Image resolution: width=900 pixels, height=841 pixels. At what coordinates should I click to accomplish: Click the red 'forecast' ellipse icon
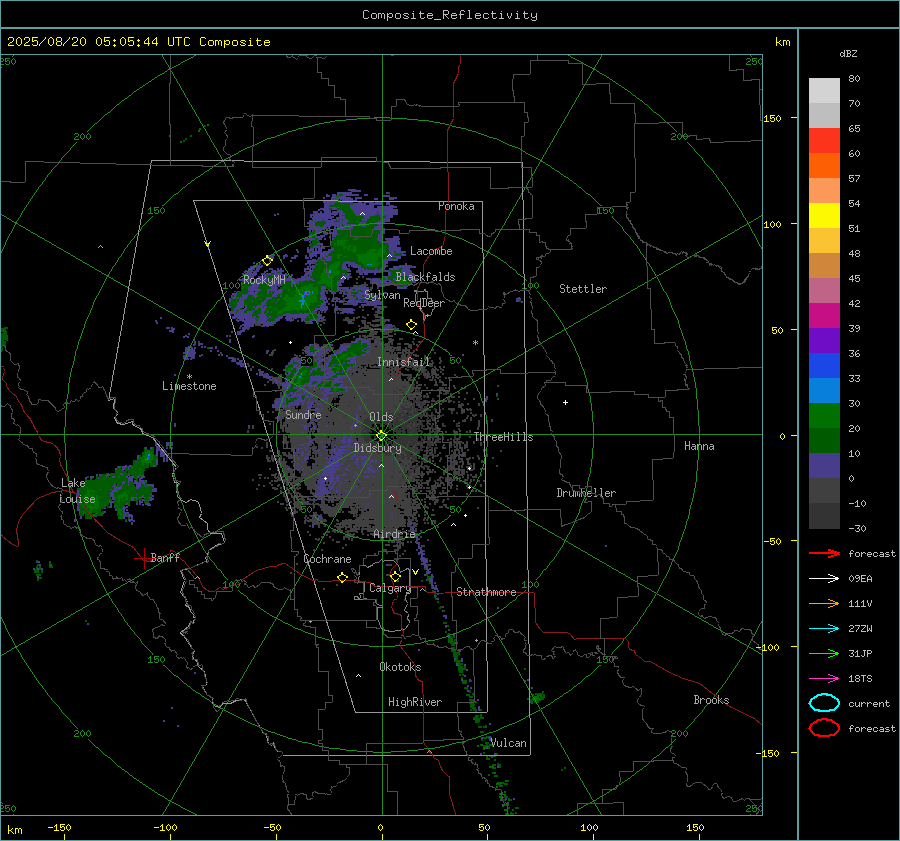click(x=824, y=728)
